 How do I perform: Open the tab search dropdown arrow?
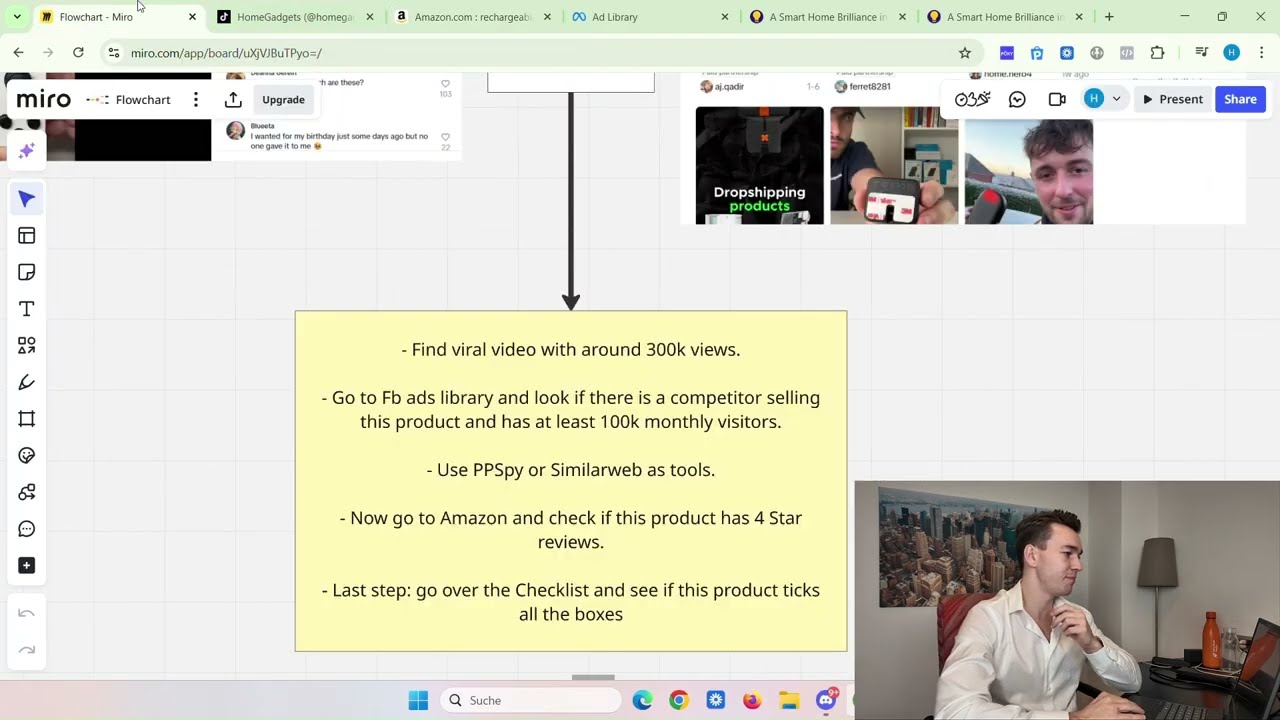[16, 17]
